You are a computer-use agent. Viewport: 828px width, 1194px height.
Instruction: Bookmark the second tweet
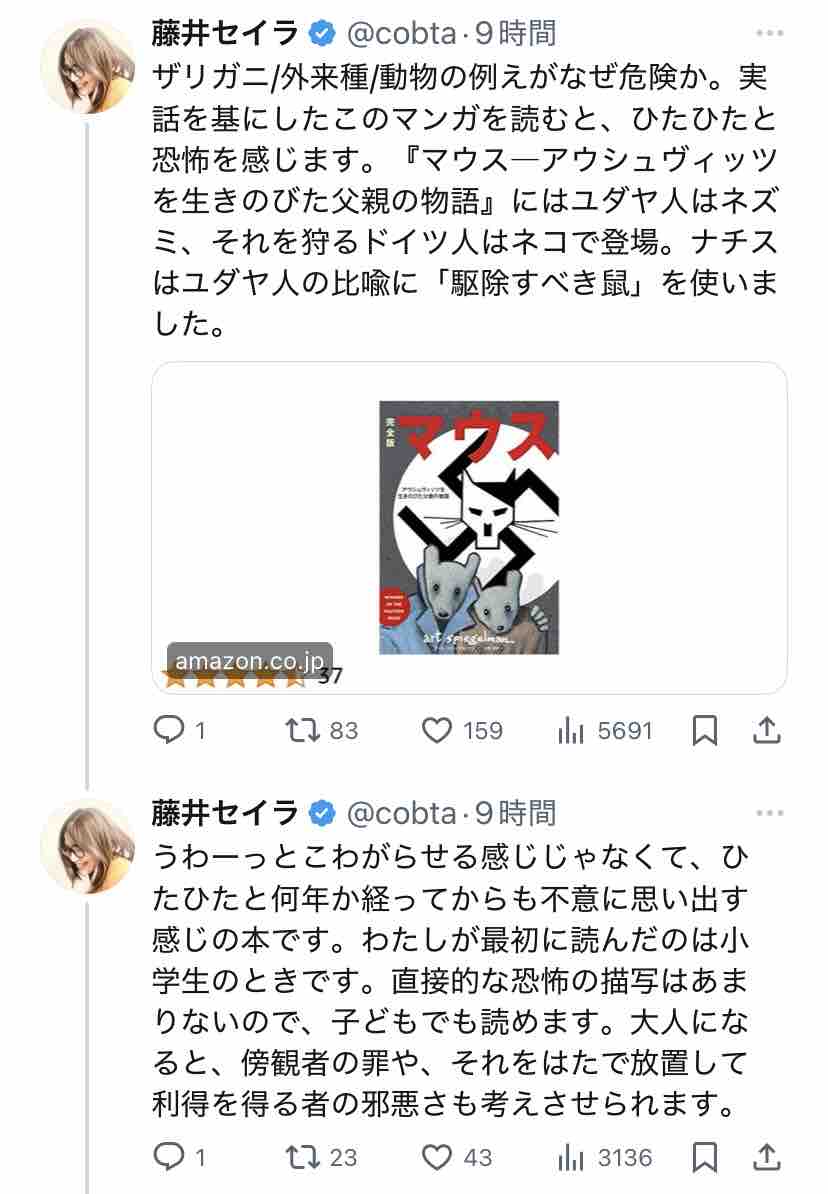705,1159
